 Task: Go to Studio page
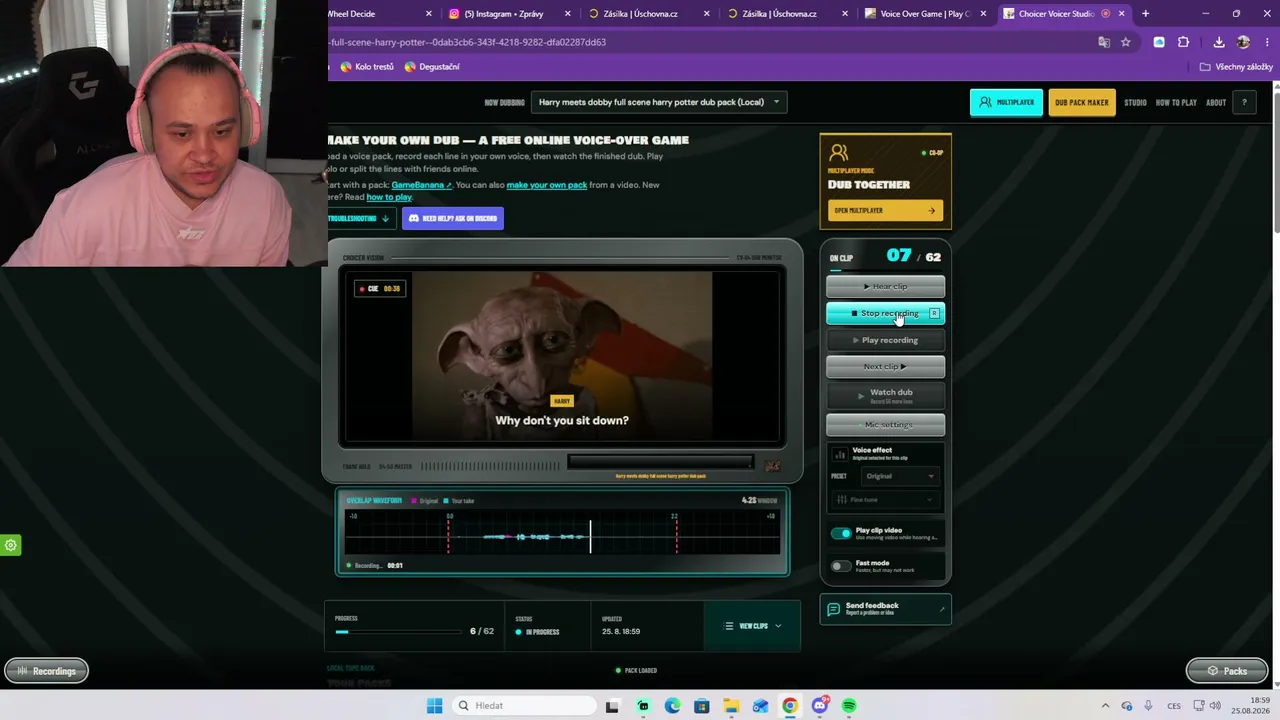coord(1135,103)
